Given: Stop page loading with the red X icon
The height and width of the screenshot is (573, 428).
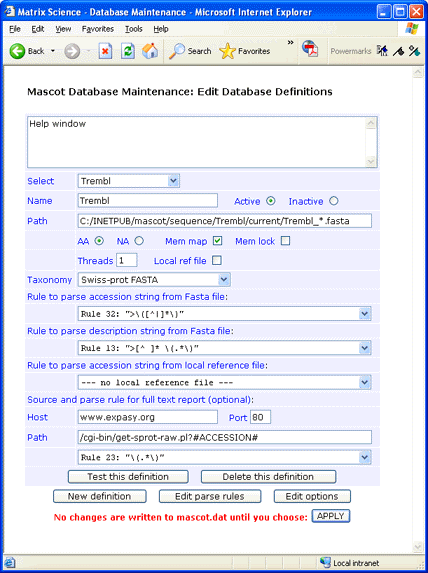Looking at the screenshot, I should tap(105, 51).
